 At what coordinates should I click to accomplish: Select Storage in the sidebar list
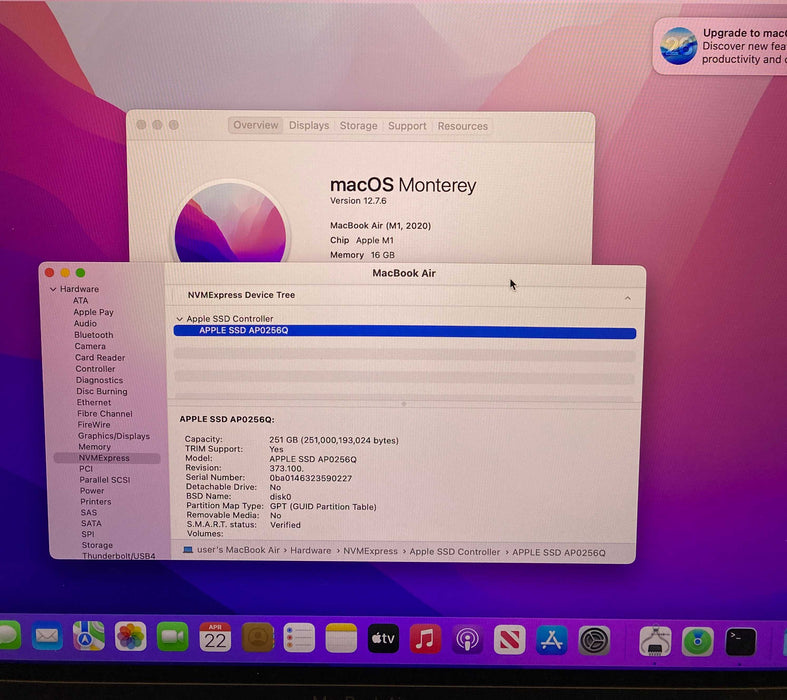point(97,545)
